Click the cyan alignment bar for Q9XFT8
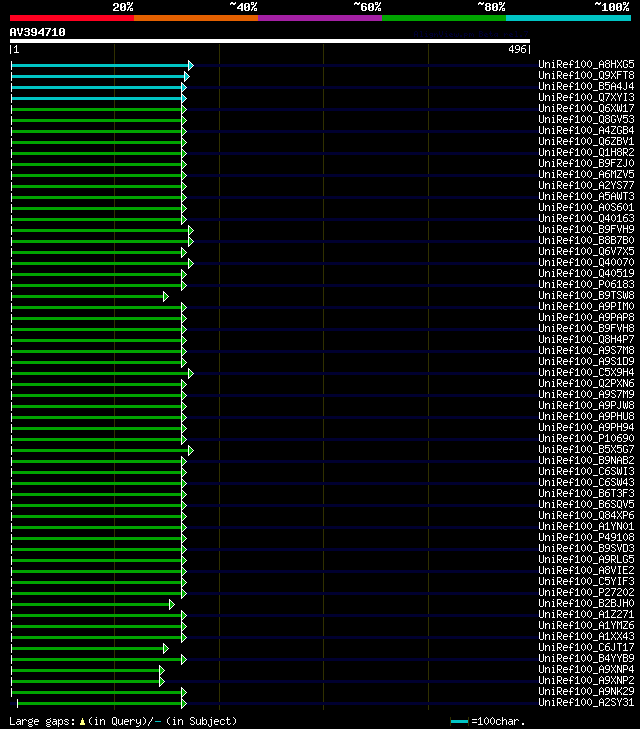This screenshot has width=640, height=729. click(x=98, y=76)
